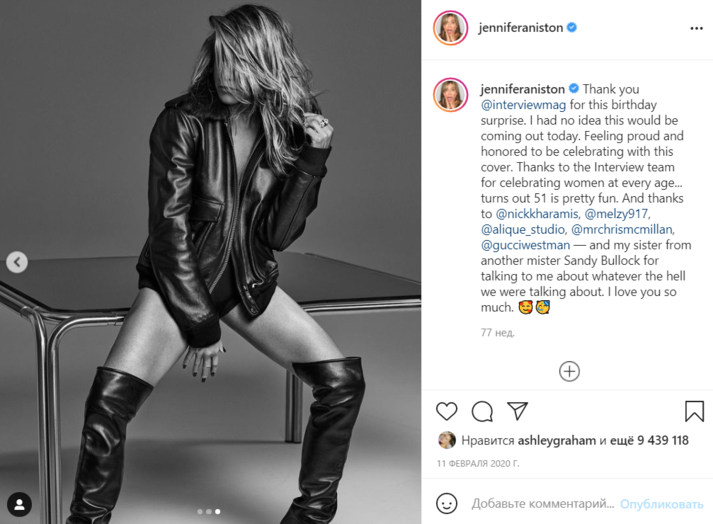Open comments via speech bubble icon
The width and height of the screenshot is (713, 524).
[x=482, y=412]
